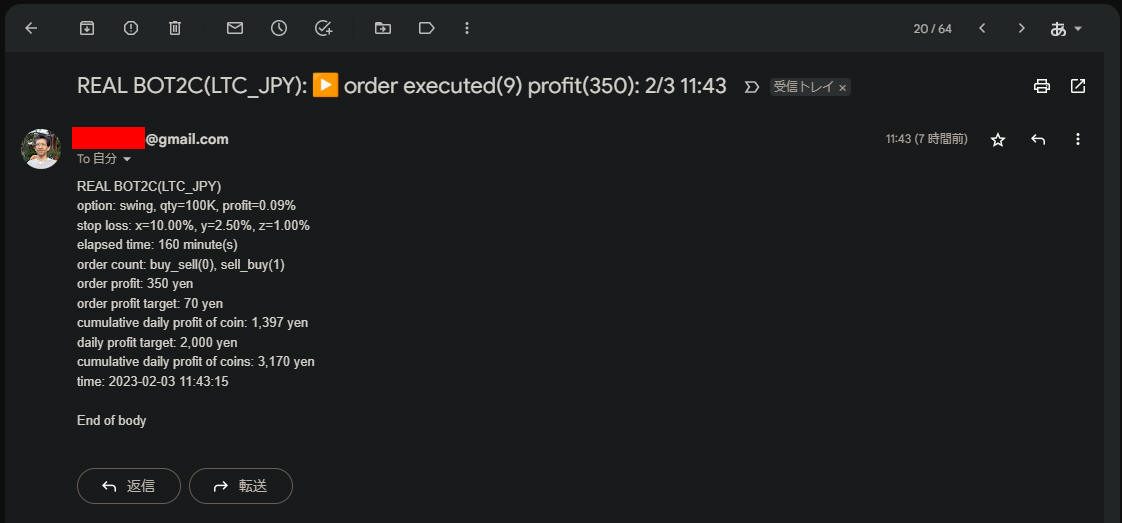
Task: Go back to inbox with arrow
Action: (31, 28)
